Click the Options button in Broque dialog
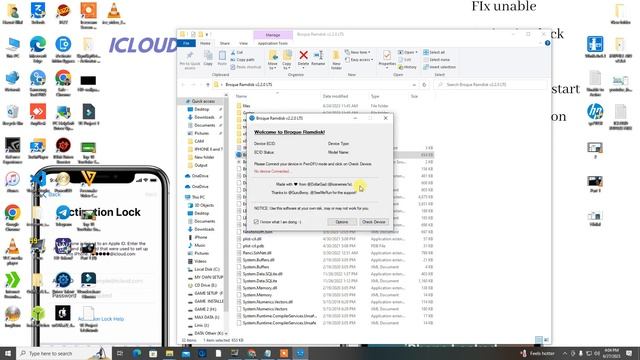This screenshot has width=640, height=360. [x=342, y=222]
